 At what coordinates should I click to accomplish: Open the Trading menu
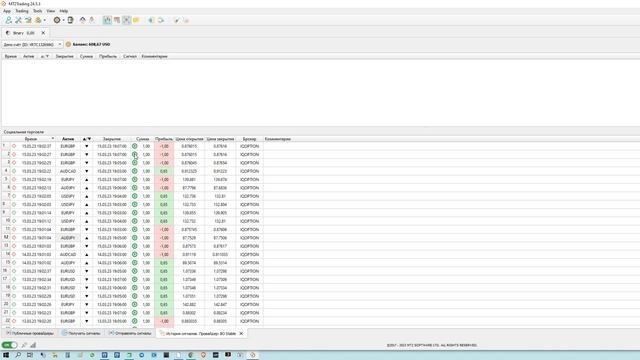22,11
